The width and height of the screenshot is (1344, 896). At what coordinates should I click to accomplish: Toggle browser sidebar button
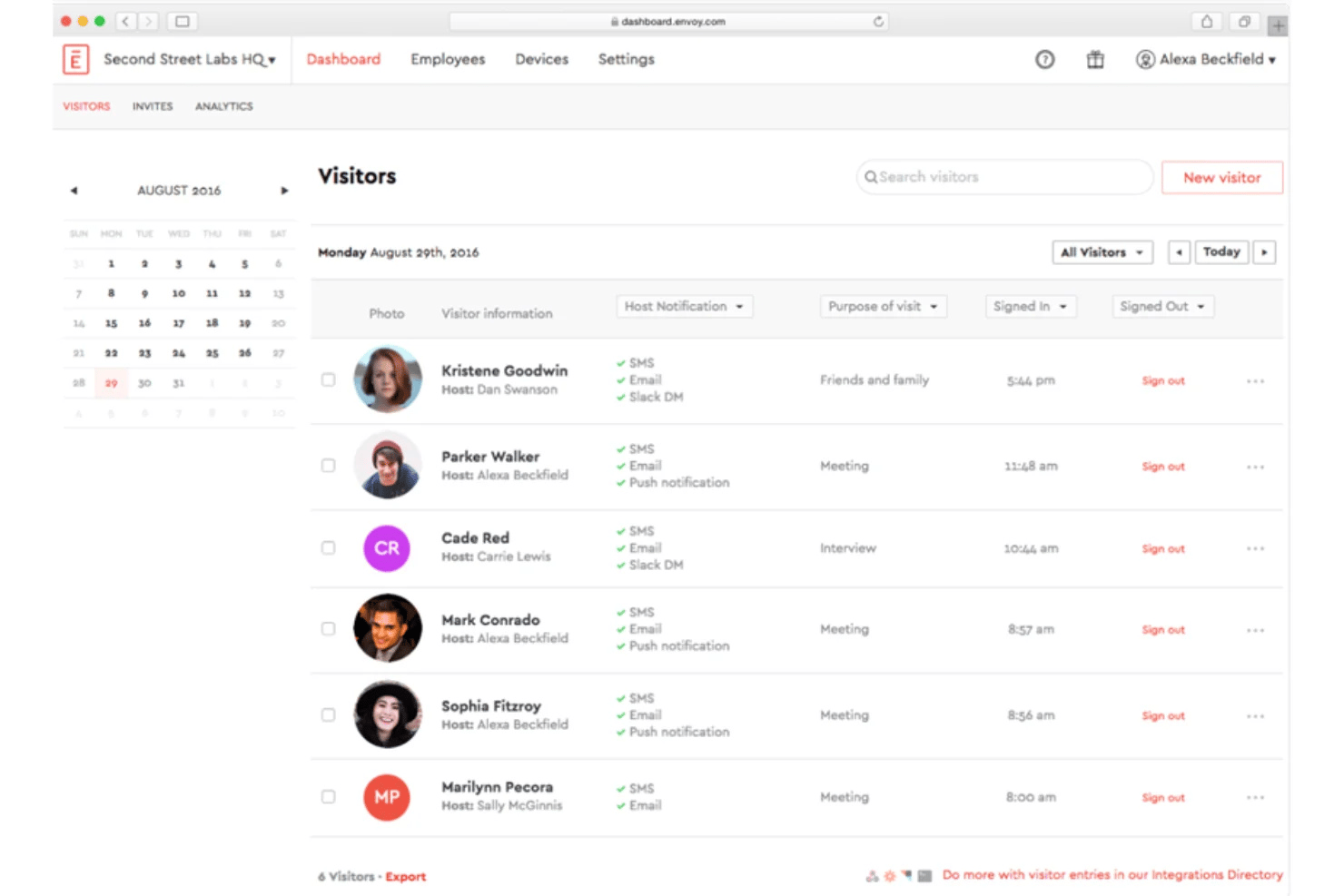[x=182, y=21]
